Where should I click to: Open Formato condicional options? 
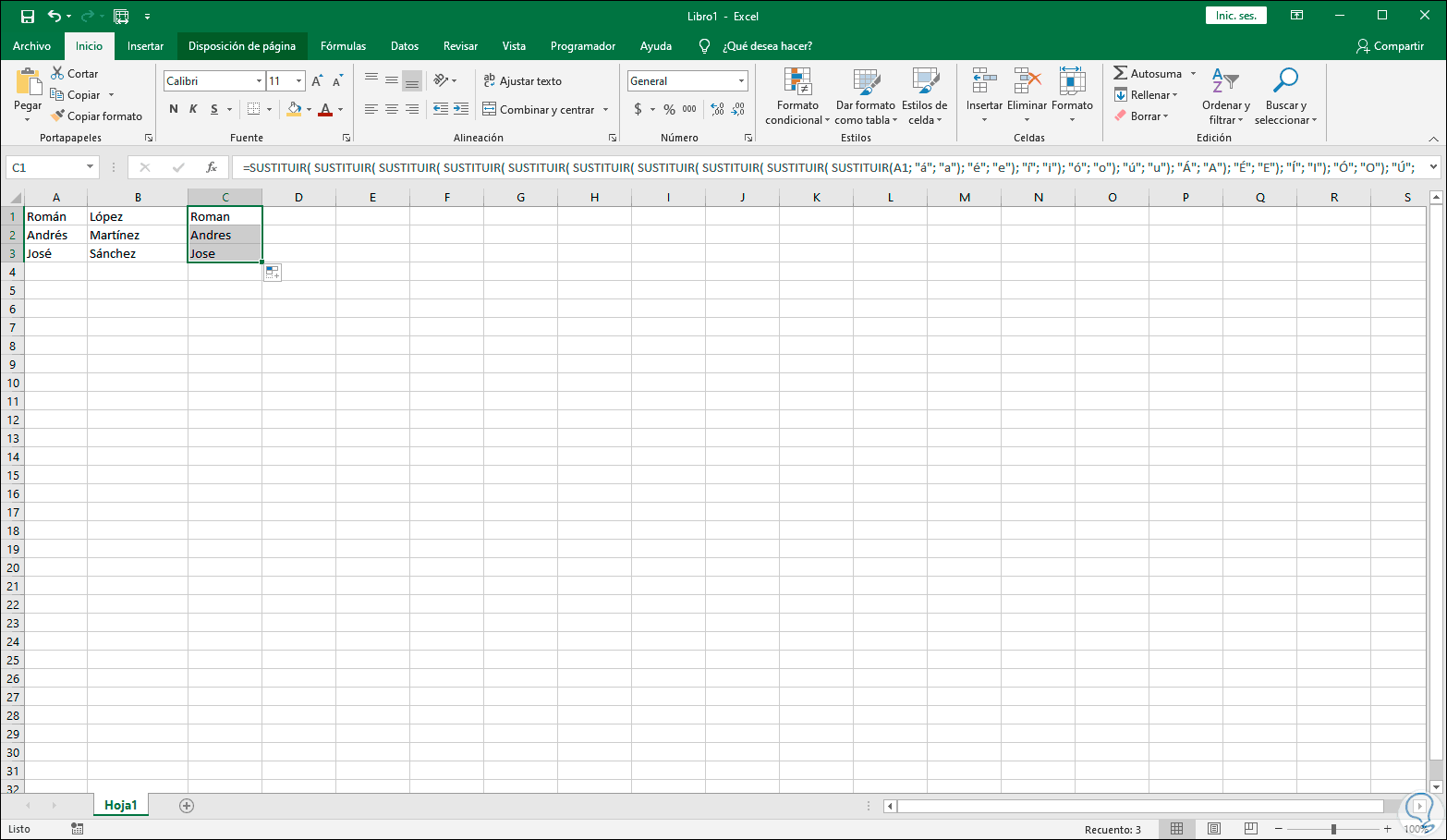pos(796,97)
